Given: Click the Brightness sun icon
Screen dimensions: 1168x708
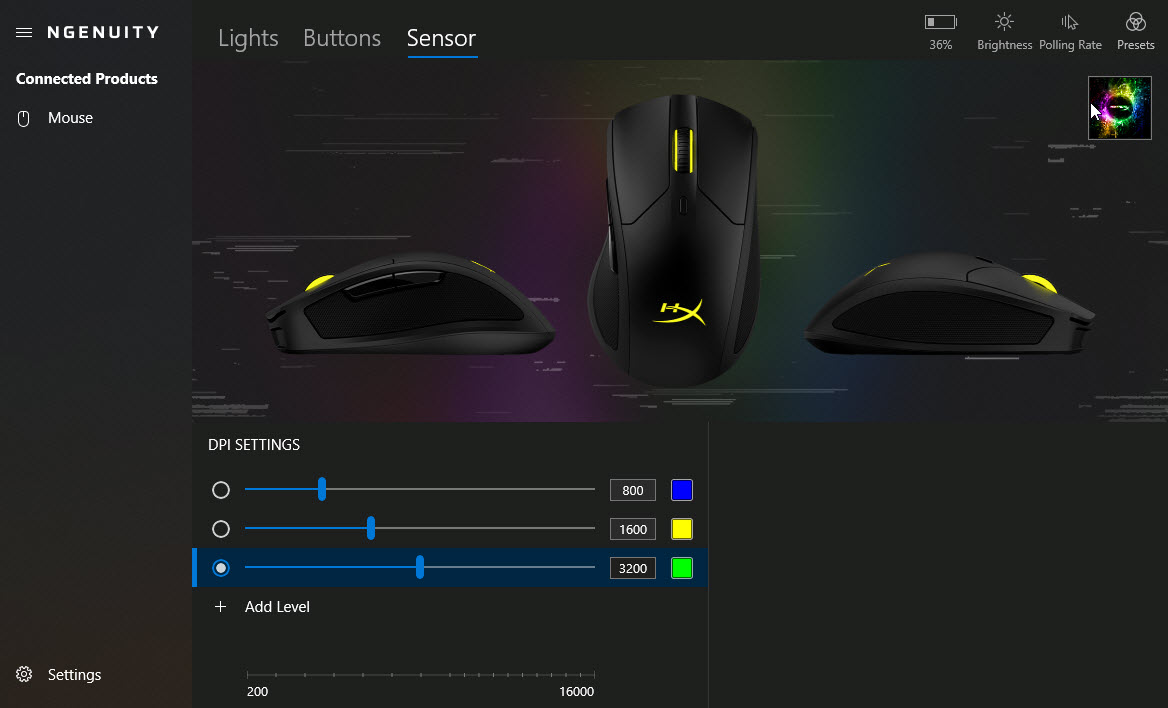Looking at the screenshot, I should click(x=1004, y=22).
